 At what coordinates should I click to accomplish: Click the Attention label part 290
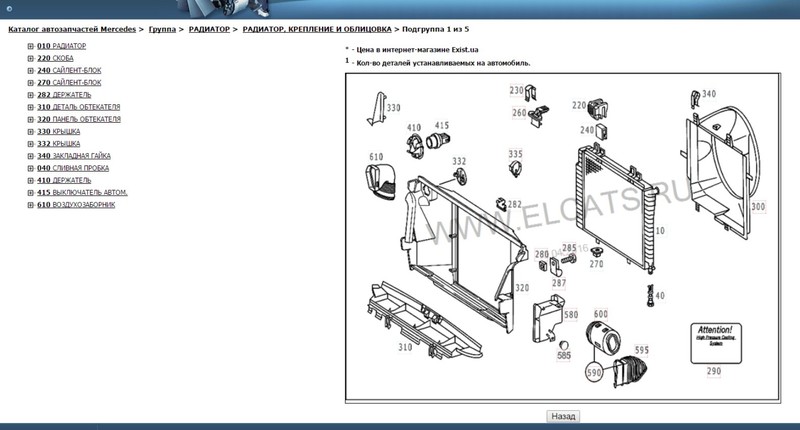pyautogui.click(x=713, y=370)
